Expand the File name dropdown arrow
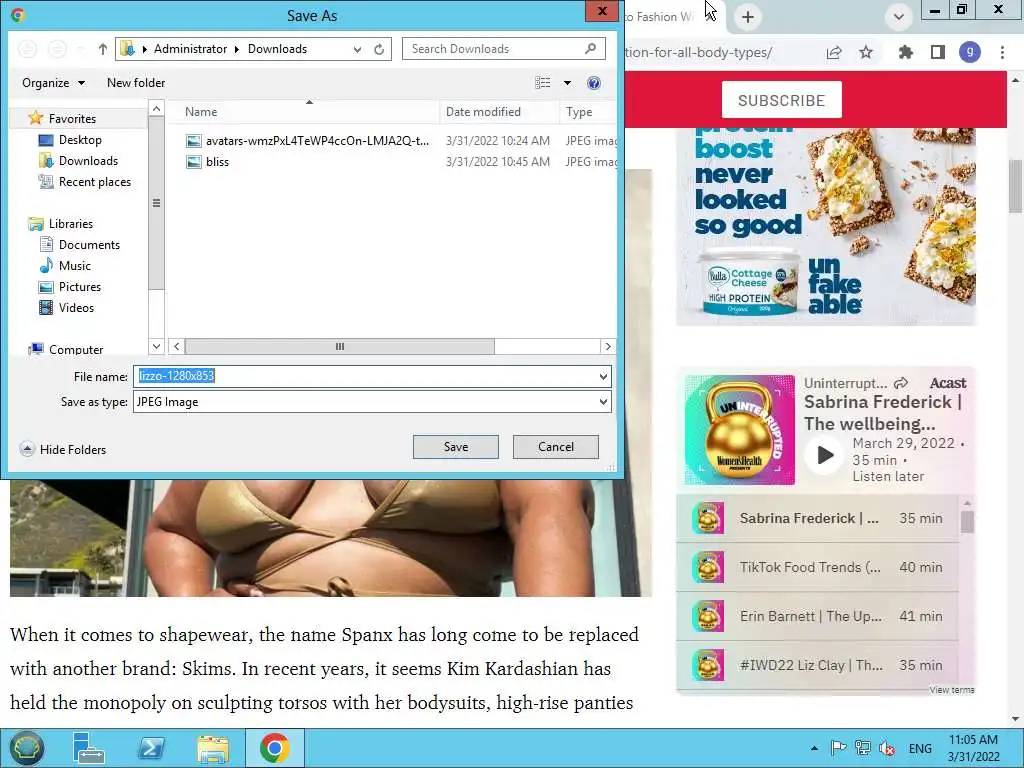Viewport: 1024px width, 768px height. click(x=603, y=376)
